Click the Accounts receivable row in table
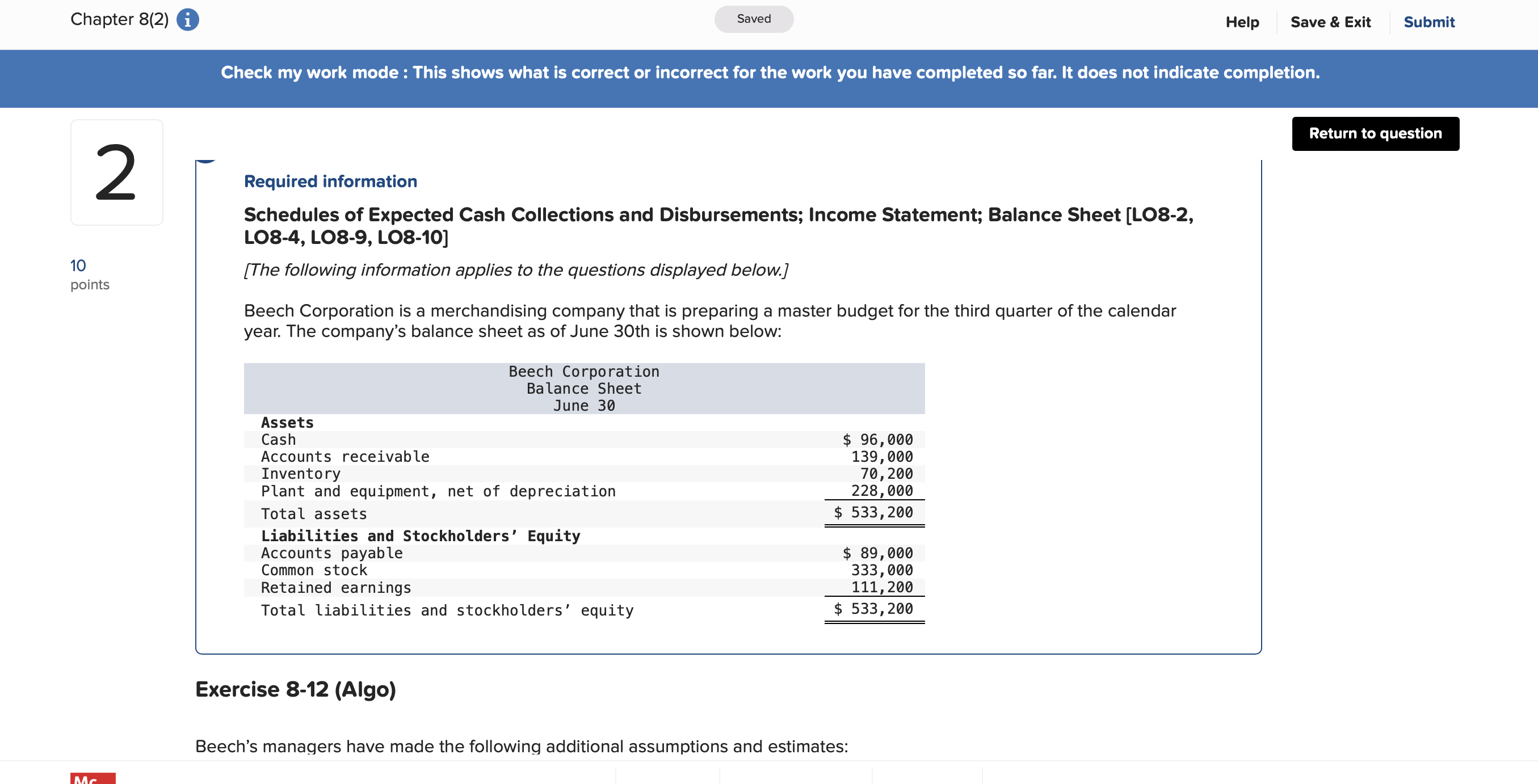1538x784 pixels. coord(345,457)
